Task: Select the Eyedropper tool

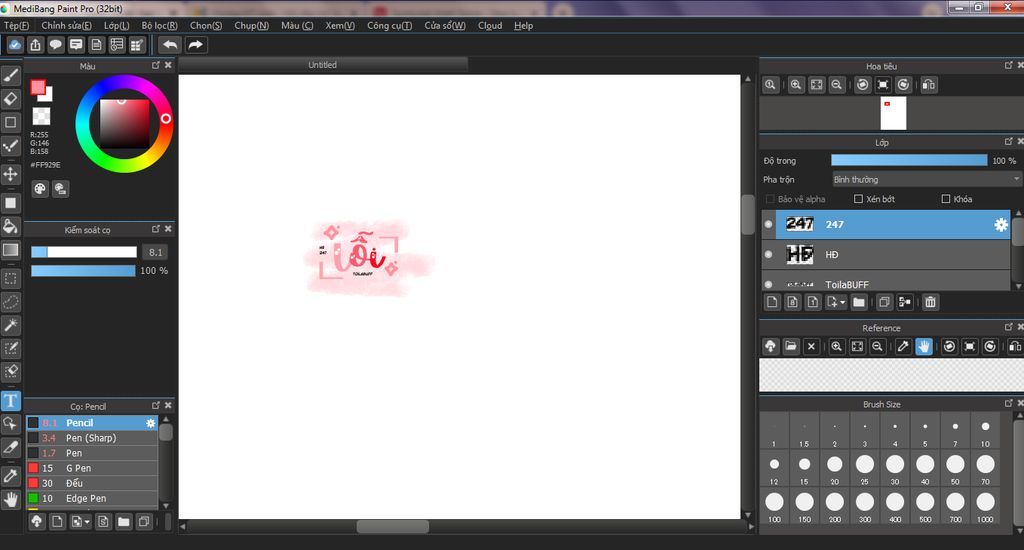Action: click(x=10, y=476)
